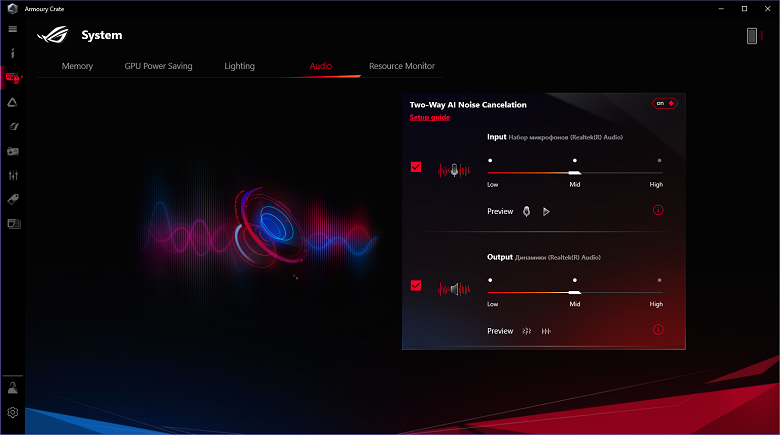This screenshot has width=780, height=435.
Task: Open the Output section info icon
Action: point(658,329)
